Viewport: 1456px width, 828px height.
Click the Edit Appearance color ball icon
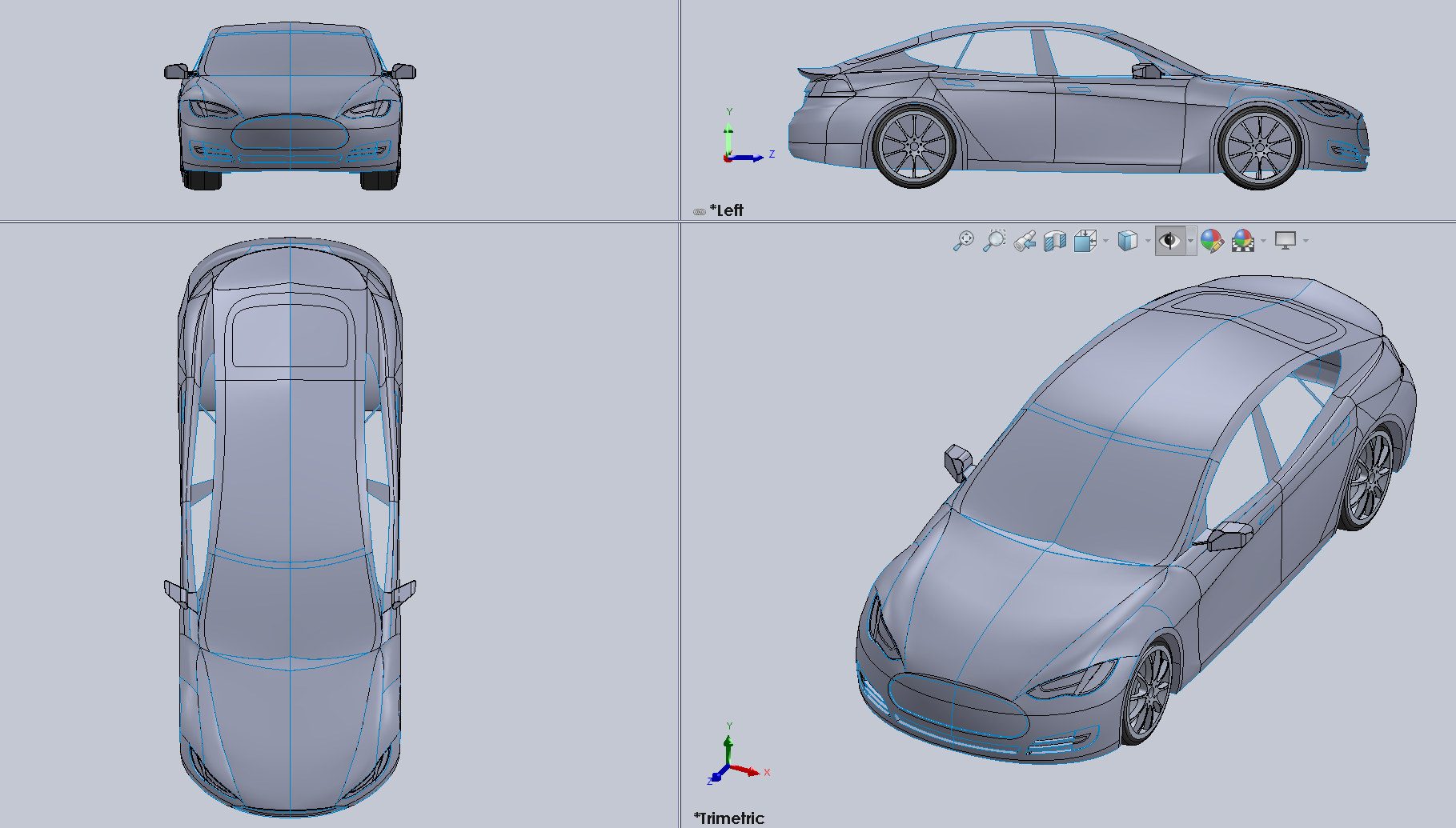pyautogui.click(x=1212, y=241)
